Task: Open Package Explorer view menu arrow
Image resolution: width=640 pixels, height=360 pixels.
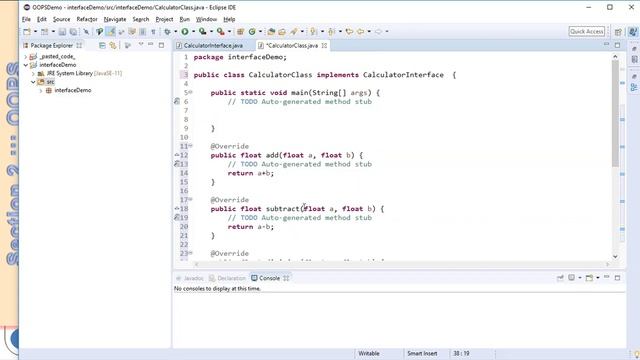Action: pyautogui.click(x=141, y=44)
